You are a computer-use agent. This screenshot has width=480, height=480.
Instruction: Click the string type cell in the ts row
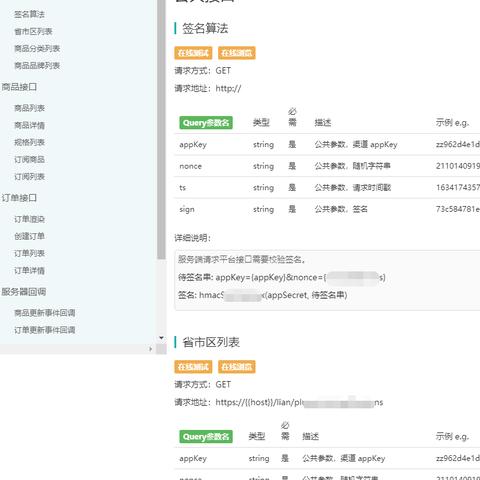[263, 188]
